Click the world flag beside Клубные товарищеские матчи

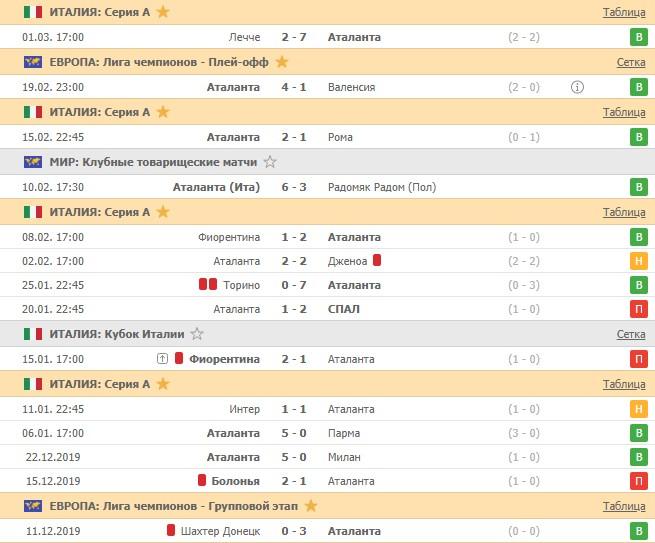(x=32, y=162)
